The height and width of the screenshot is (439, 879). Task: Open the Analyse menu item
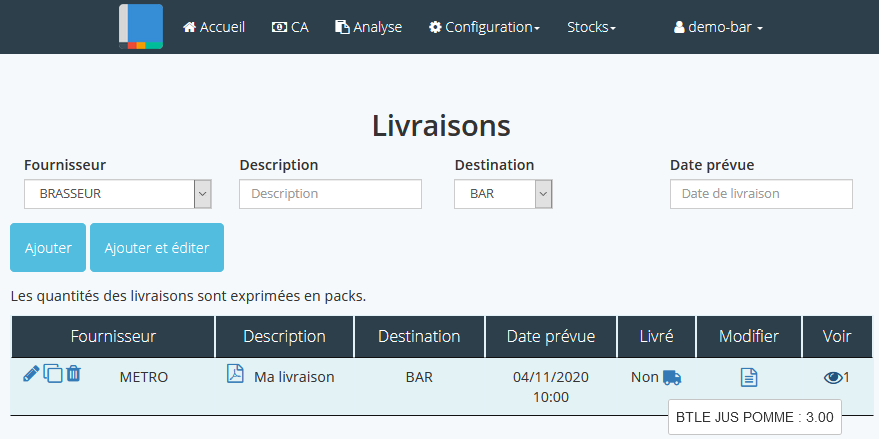(368, 27)
